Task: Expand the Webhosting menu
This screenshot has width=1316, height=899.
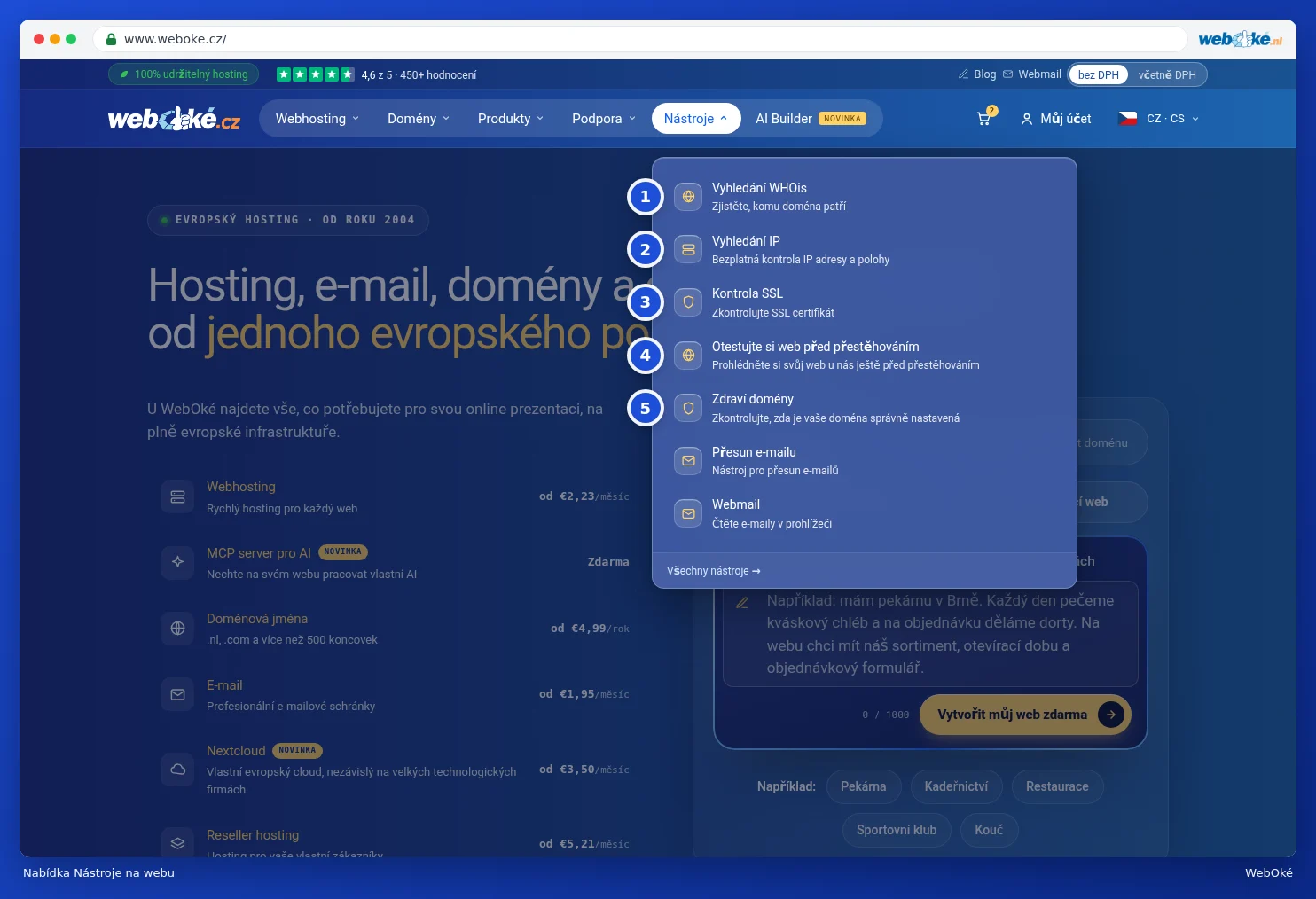Action: [317, 119]
